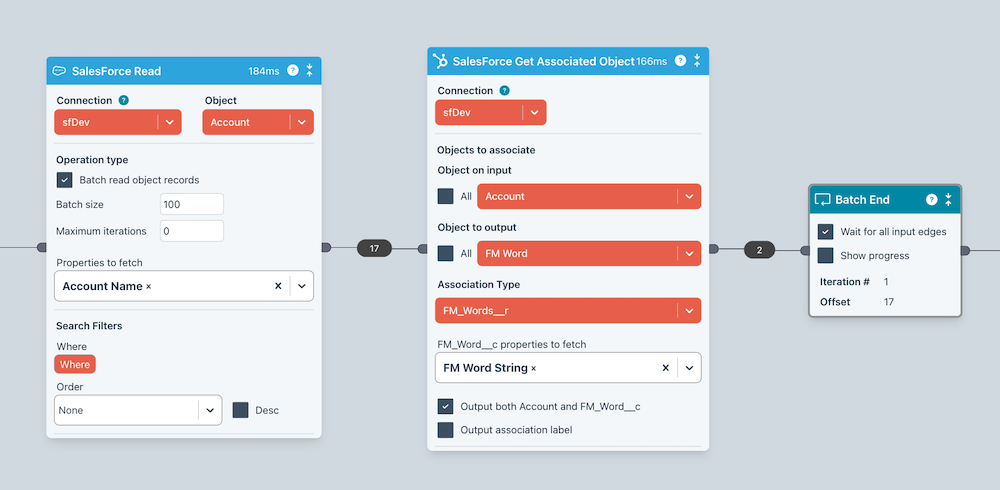The height and width of the screenshot is (490, 1000).
Task: Click the Objects to associate heading
Action: click(x=486, y=150)
